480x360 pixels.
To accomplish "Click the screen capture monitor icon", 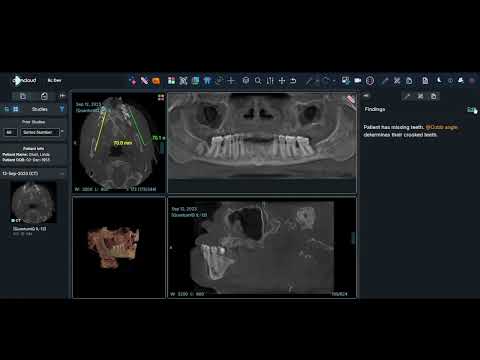I will pos(346,80).
